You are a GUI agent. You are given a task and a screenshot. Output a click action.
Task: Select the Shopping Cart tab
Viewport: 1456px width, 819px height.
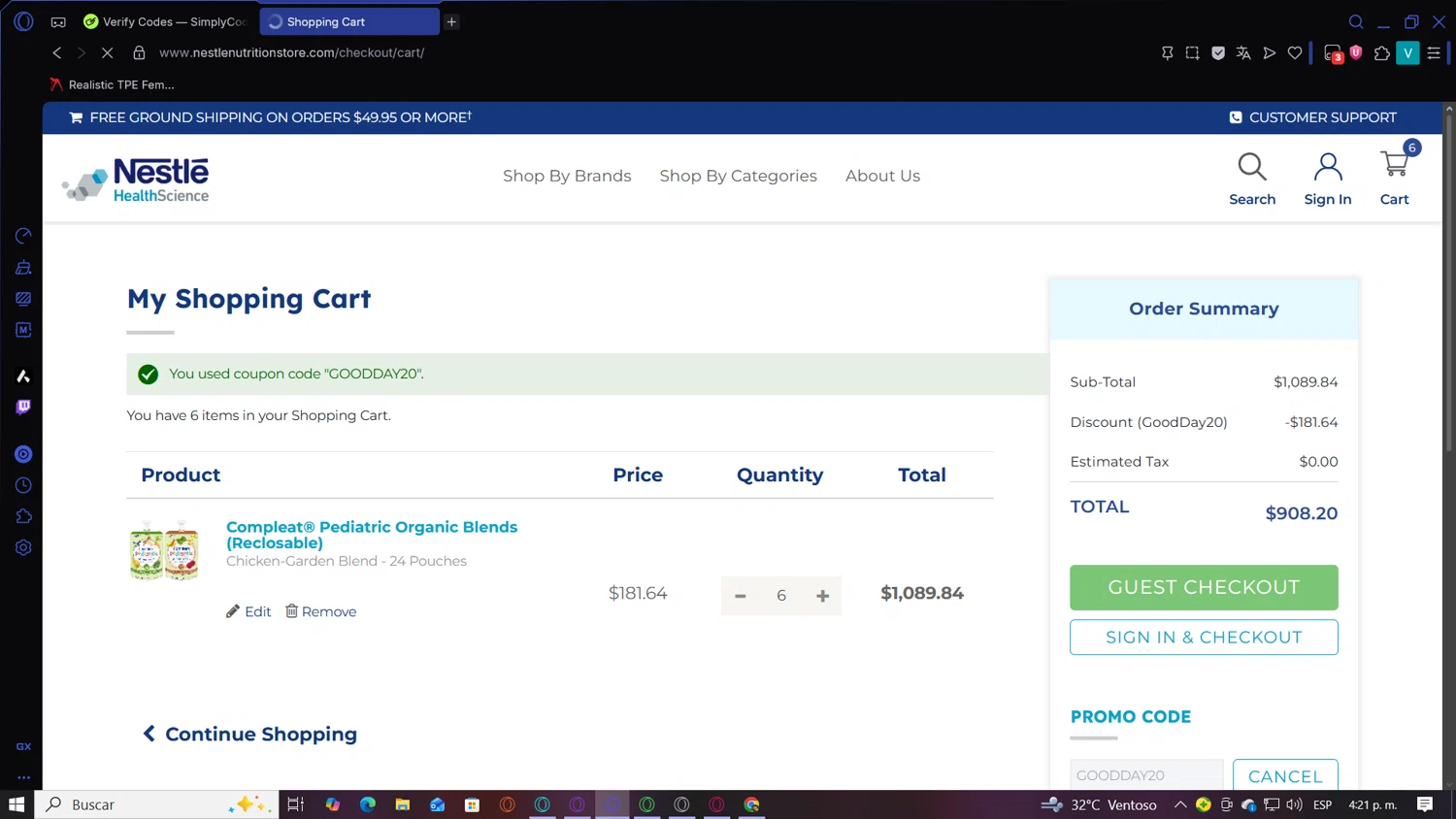tap(349, 21)
